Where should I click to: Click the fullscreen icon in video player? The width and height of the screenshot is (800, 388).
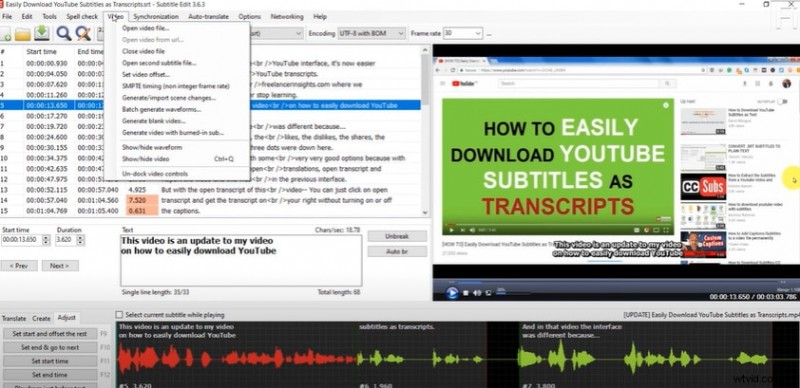pos(488,293)
